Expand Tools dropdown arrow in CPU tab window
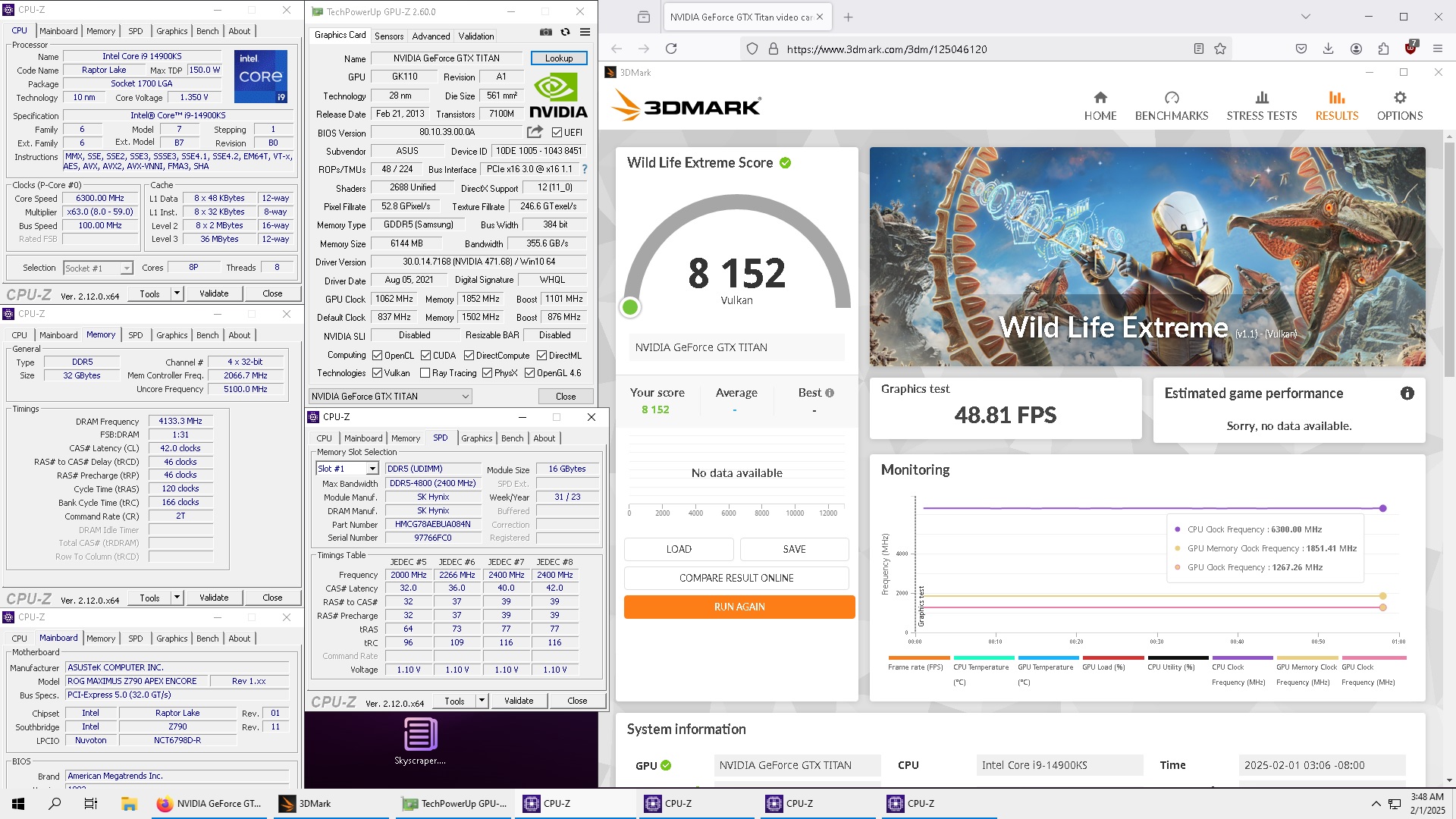The image size is (1456, 819). pos(177,293)
